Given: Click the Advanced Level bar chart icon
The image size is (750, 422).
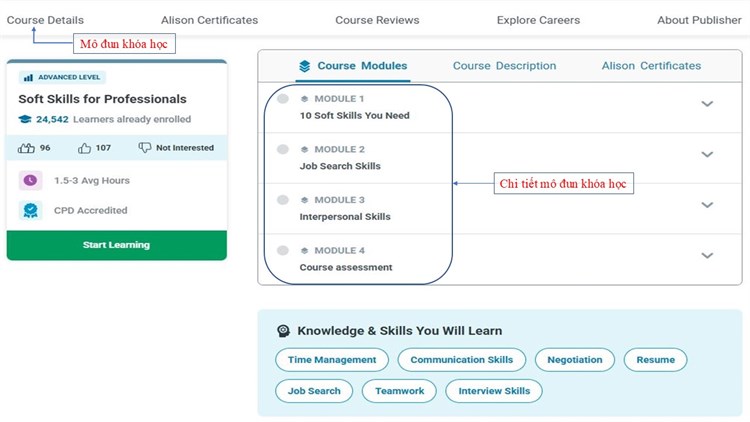Looking at the screenshot, I should pyautogui.click(x=28, y=78).
